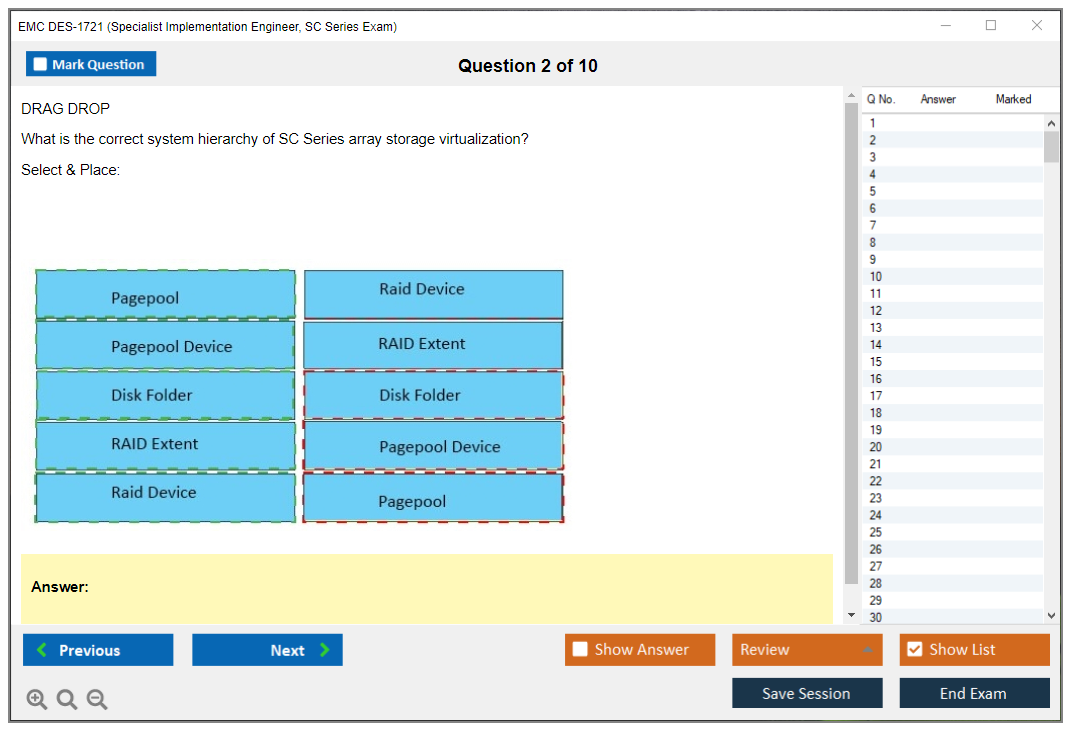
Task: Click the zoom out magnifier icon
Action: click(97, 700)
